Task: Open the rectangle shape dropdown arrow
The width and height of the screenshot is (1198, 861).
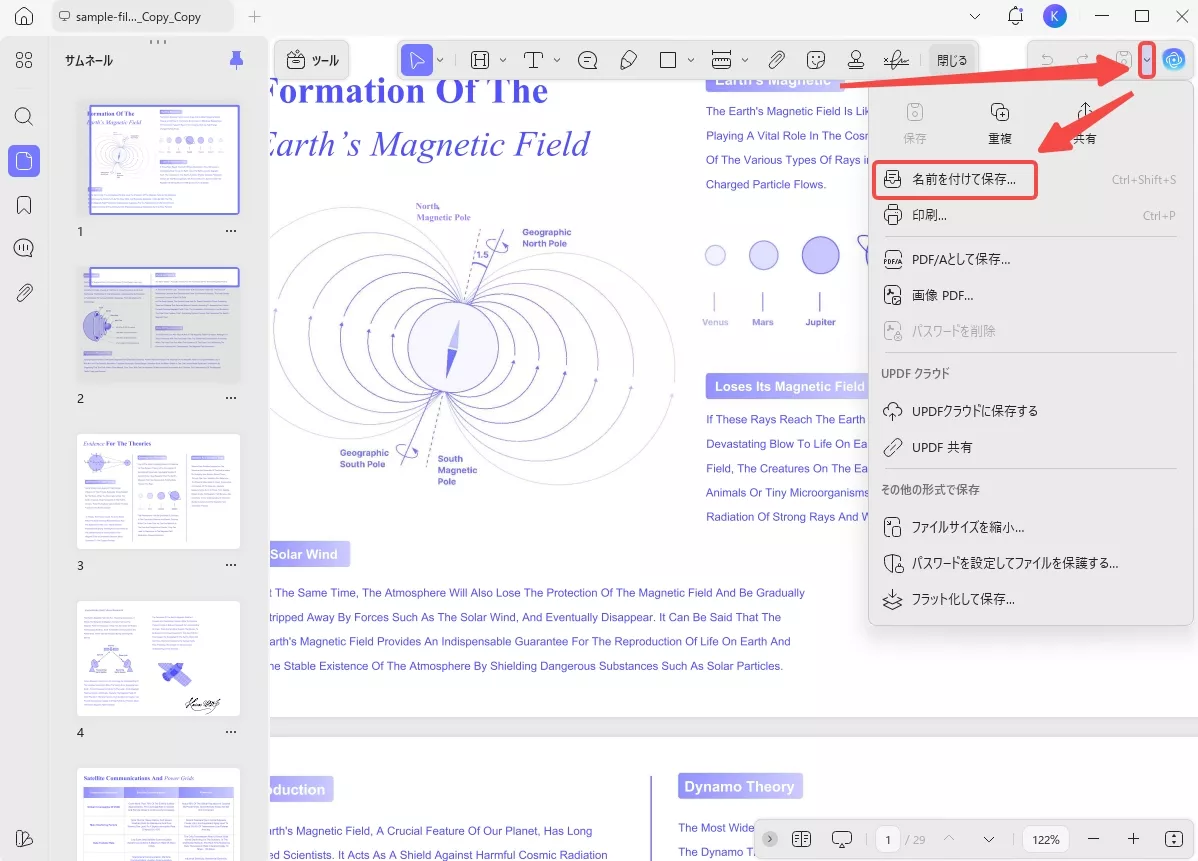Action: point(691,60)
